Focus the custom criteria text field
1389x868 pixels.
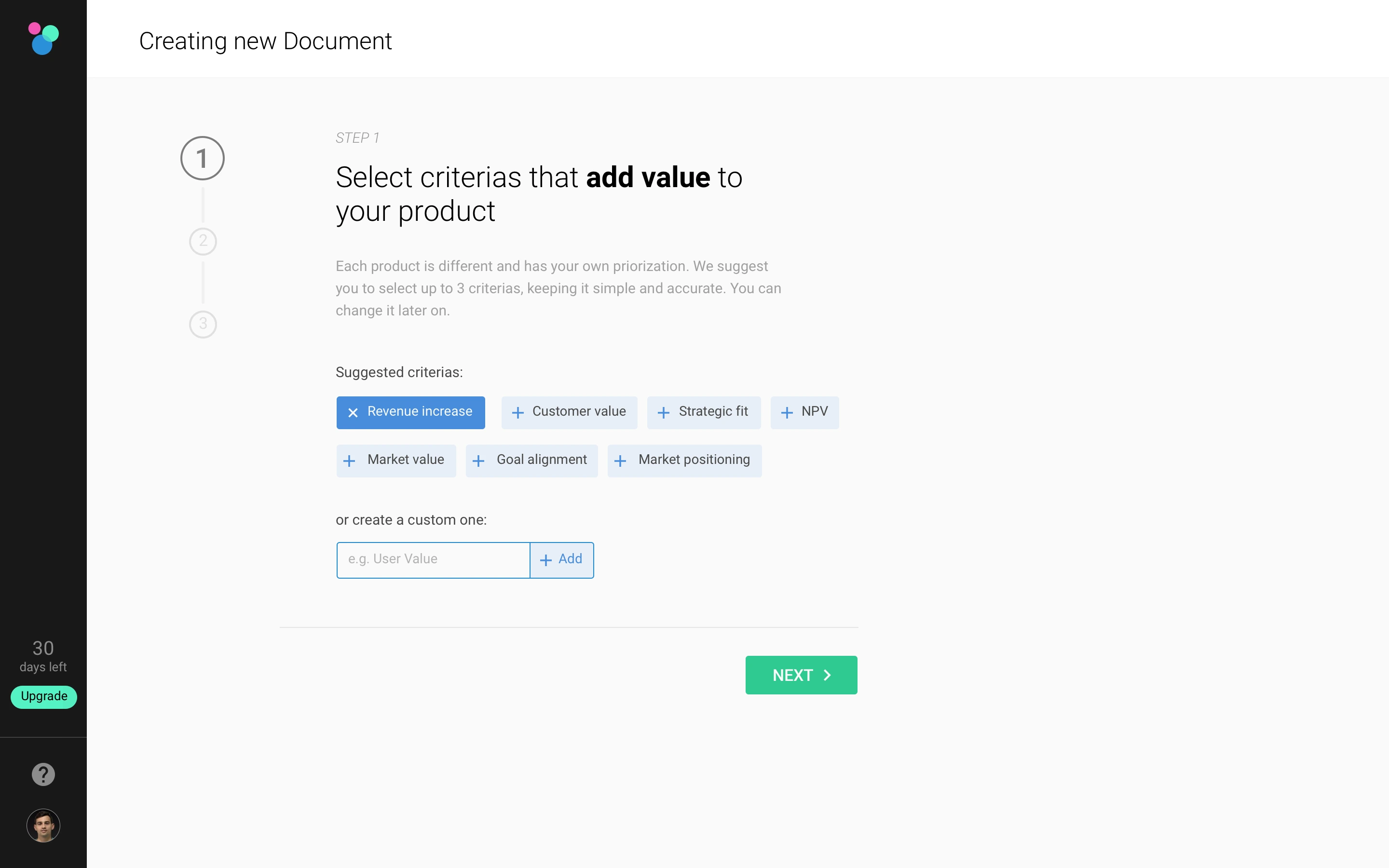pyautogui.click(x=433, y=560)
